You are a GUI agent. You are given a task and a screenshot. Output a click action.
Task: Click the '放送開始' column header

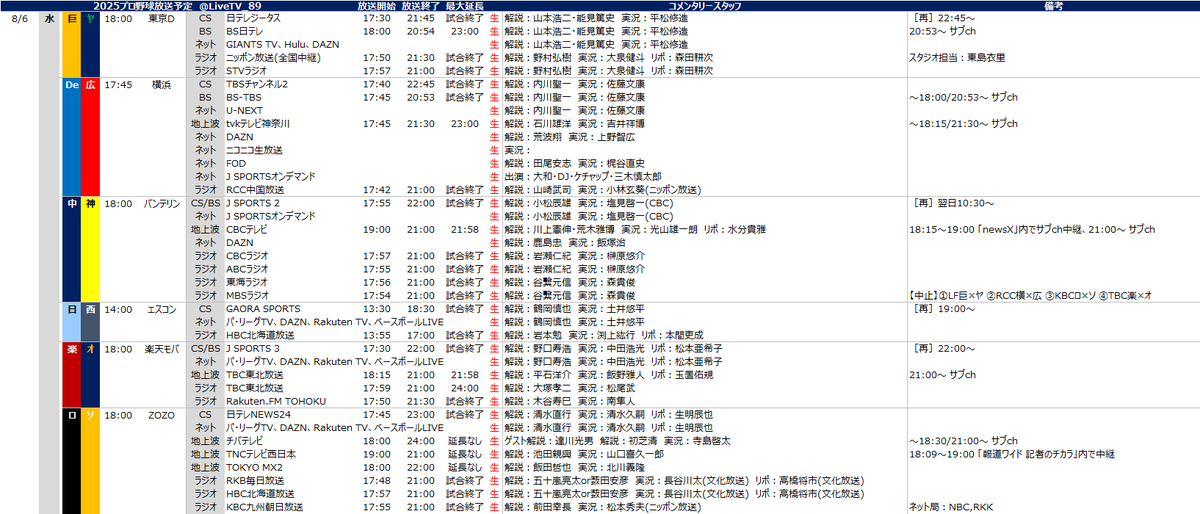(377, 6)
